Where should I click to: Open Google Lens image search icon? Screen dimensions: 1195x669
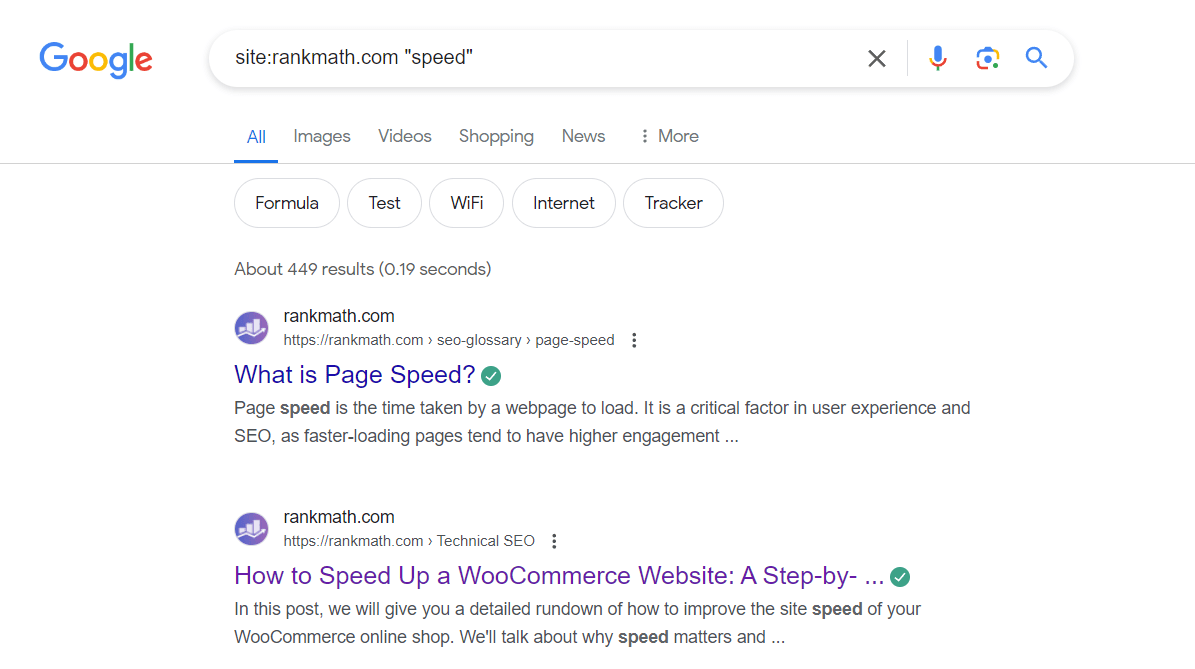click(987, 58)
